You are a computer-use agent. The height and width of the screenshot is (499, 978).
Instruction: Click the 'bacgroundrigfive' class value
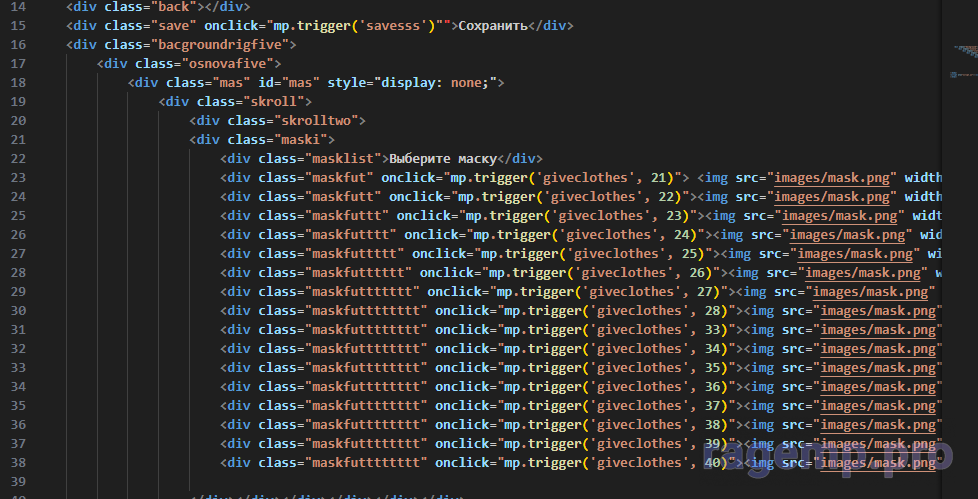click(220, 44)
